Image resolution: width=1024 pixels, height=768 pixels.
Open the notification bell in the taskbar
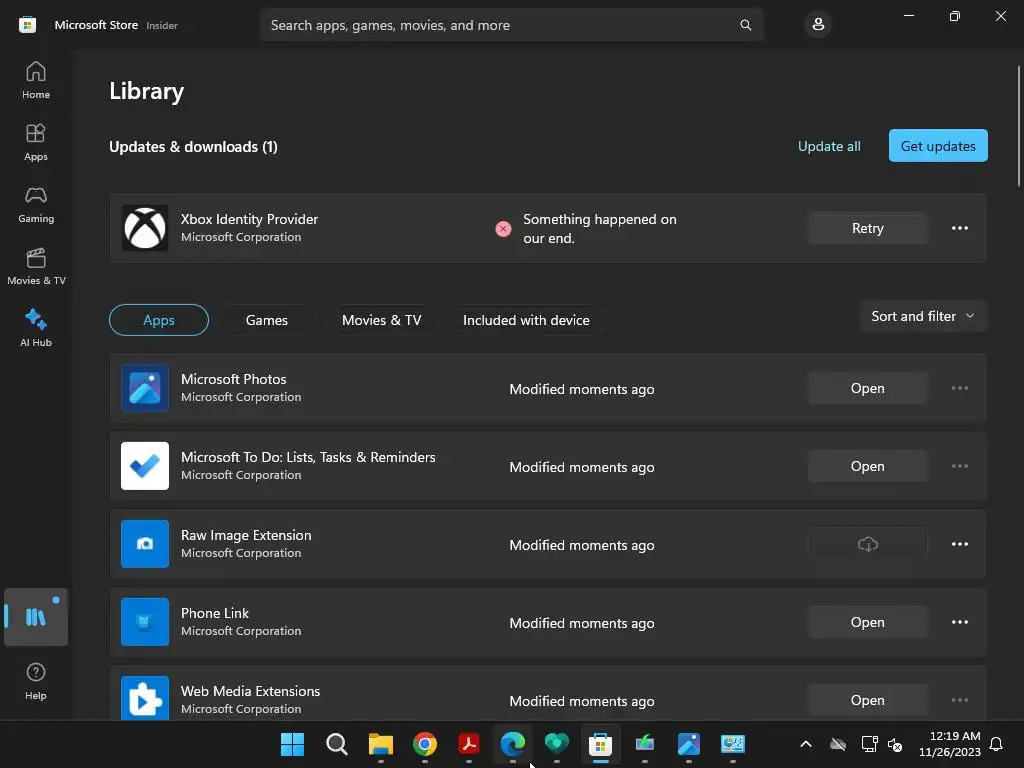[x=996, y=744]
